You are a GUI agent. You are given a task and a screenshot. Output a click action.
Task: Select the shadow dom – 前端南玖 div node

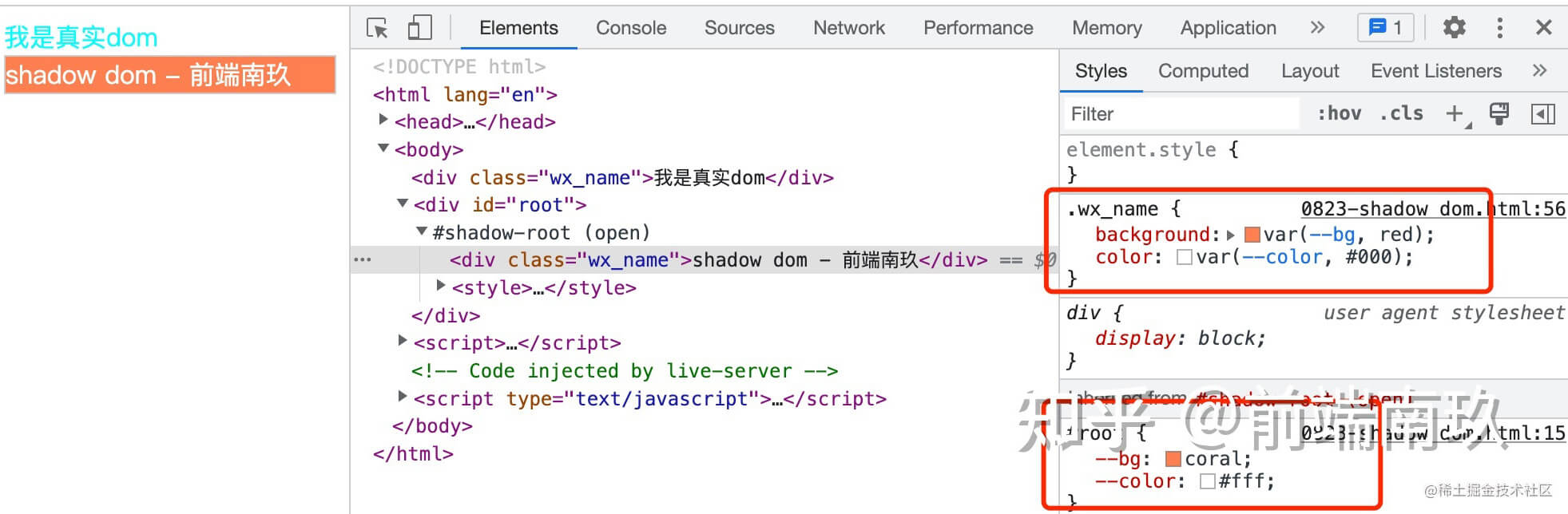click(x=719, y=260)
